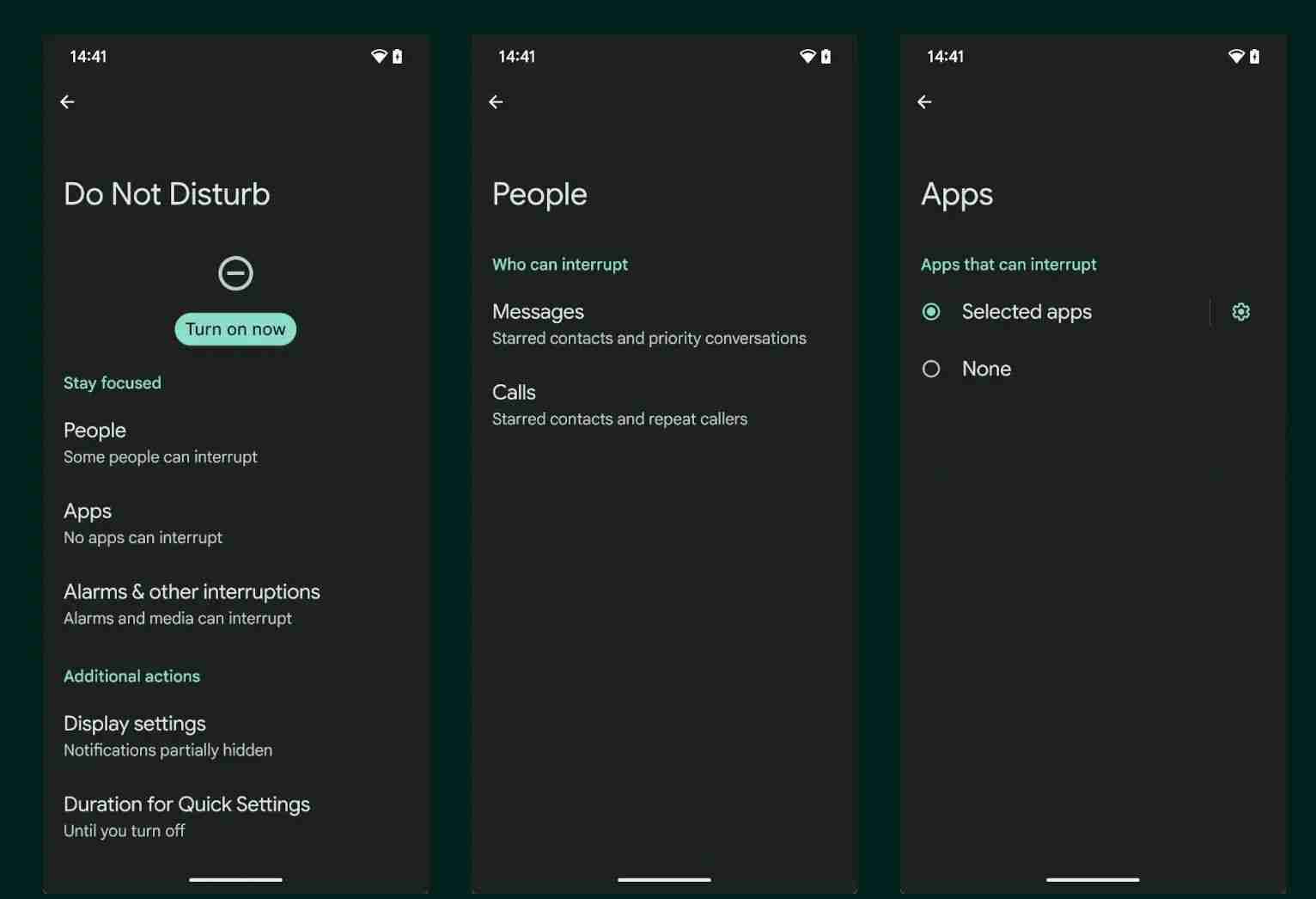Tap back arrow on the Apps screen
The image size is (1316, 899).
[x=924, y=102]
